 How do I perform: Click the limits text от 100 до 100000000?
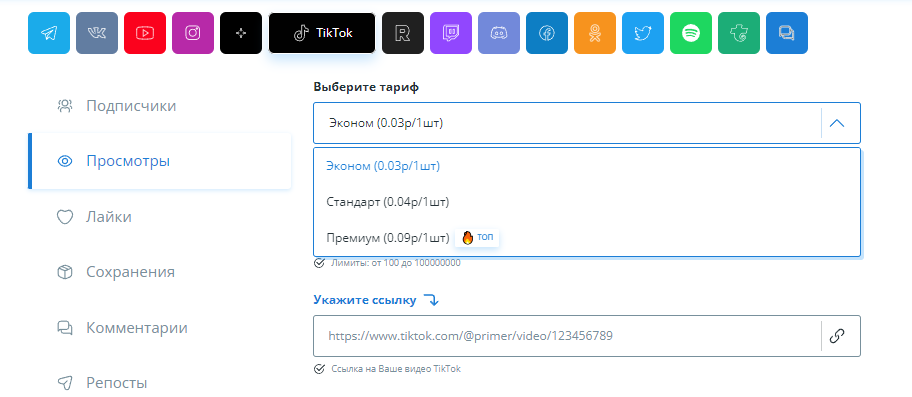click(396, 263)
